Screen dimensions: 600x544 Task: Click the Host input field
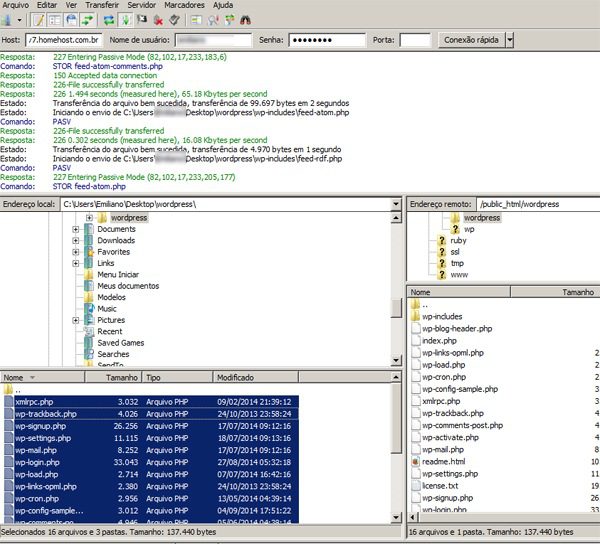pyautogui.click(x=64, y=40)
